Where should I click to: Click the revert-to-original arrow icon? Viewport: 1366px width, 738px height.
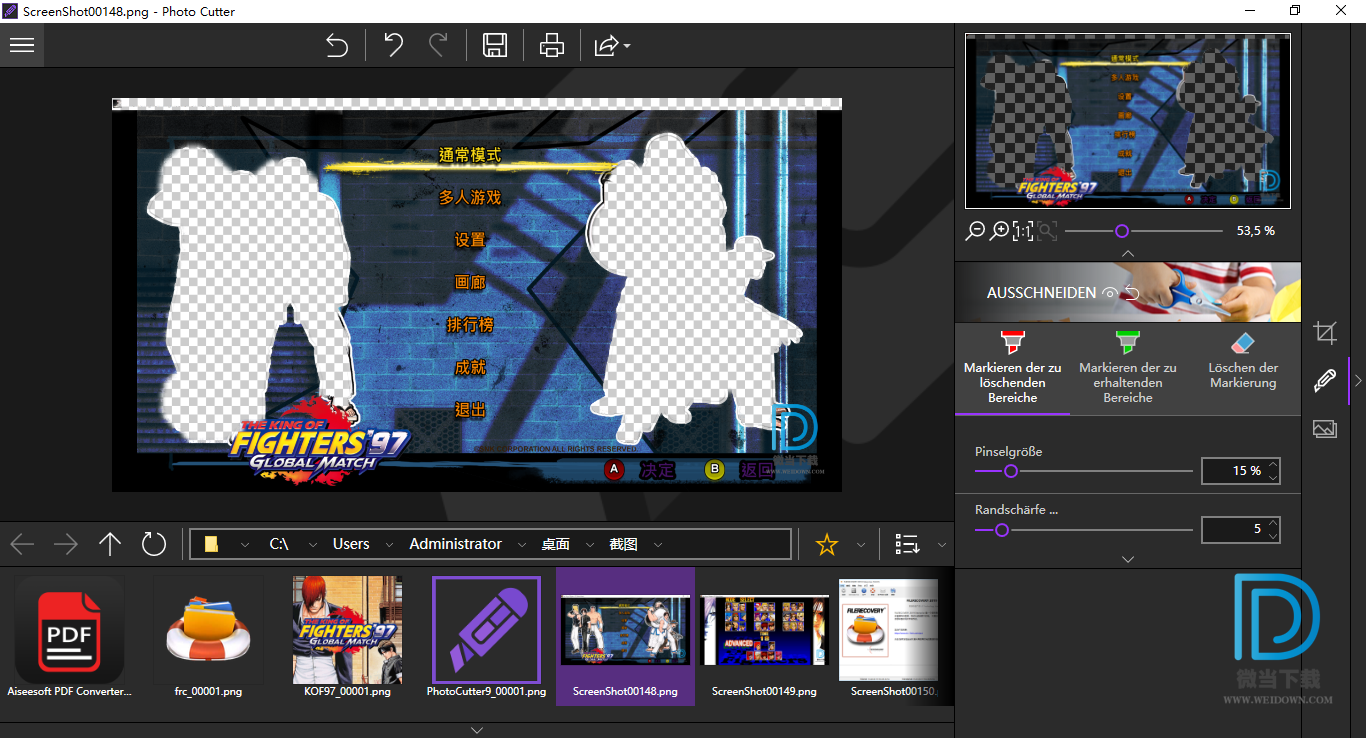coord(337,45)
